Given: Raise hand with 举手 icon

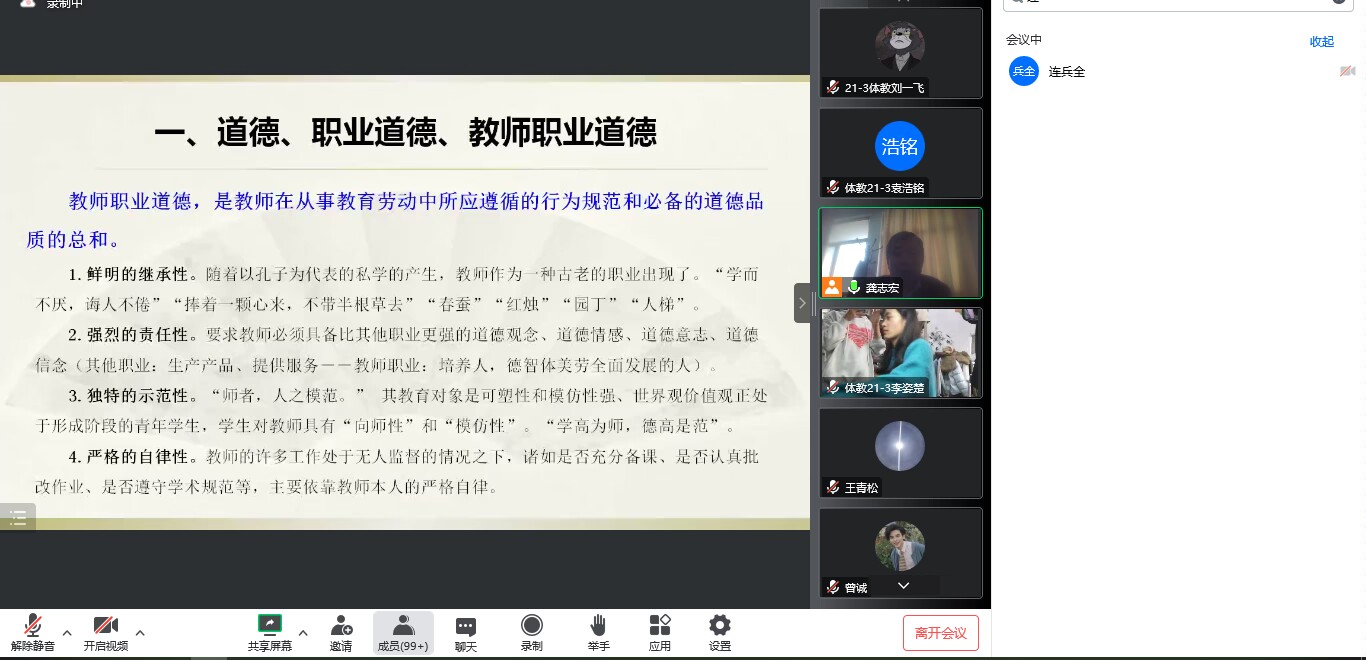Looking at the screenshot, I should coord(598,632).
